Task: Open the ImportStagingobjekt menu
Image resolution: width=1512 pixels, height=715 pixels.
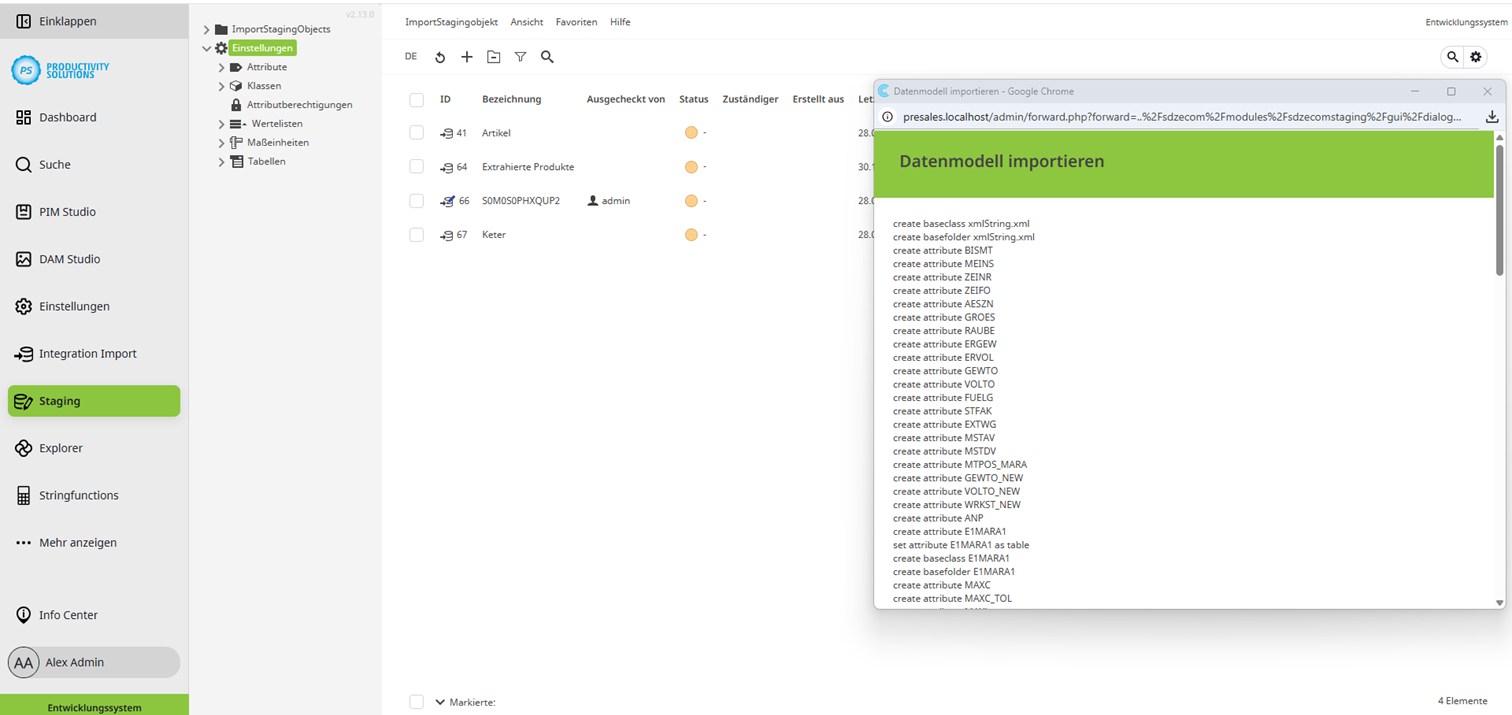Action: pos(451,21)
